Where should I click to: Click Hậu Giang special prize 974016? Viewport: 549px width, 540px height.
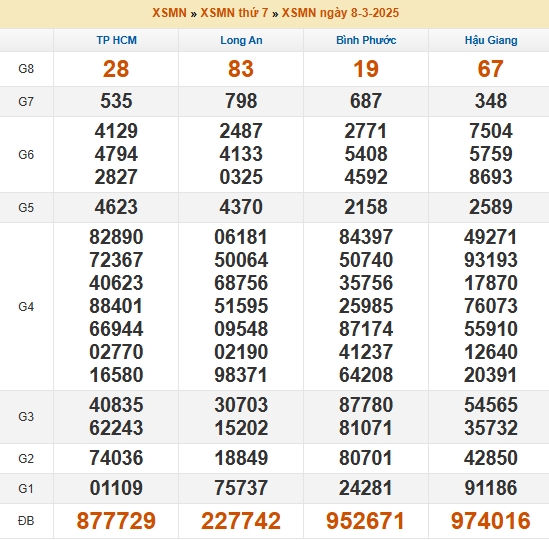(x=491, y=521)
